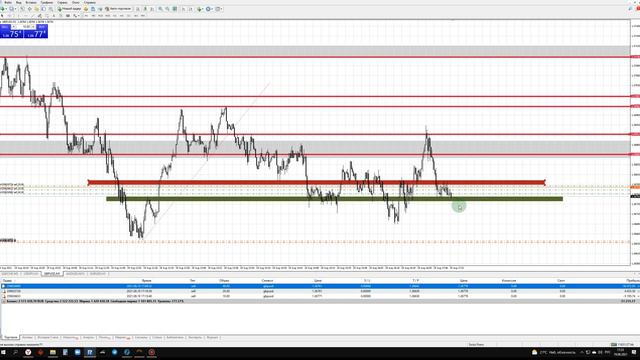The width and height of the screenshot is (640, 360).
Task: Switch chart type to Line Chart
Action: [151, 9]
